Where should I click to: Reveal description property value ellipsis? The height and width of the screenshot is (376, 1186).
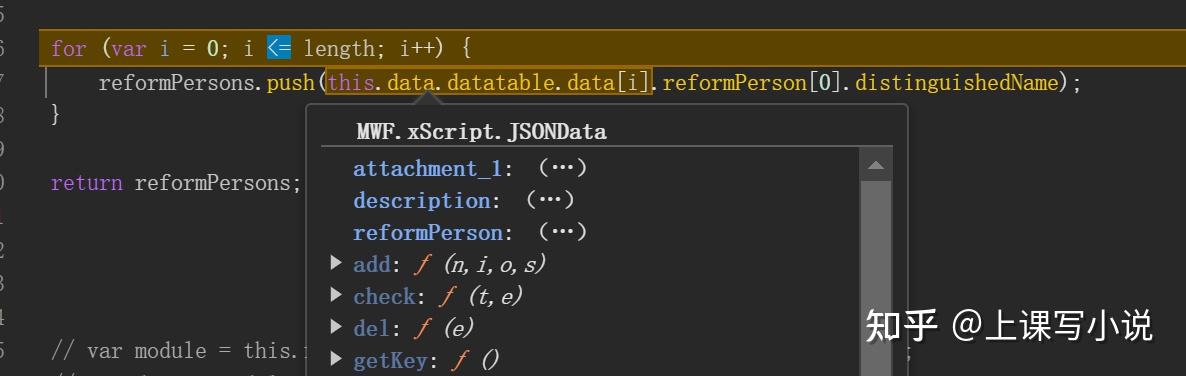[550, 200]
